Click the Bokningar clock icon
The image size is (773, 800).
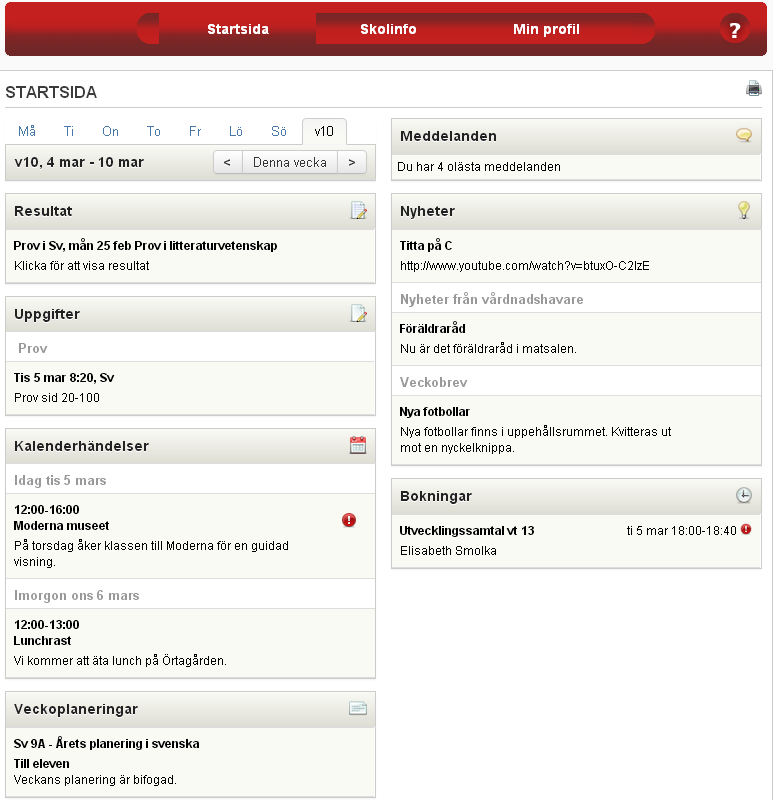[744, 495]
